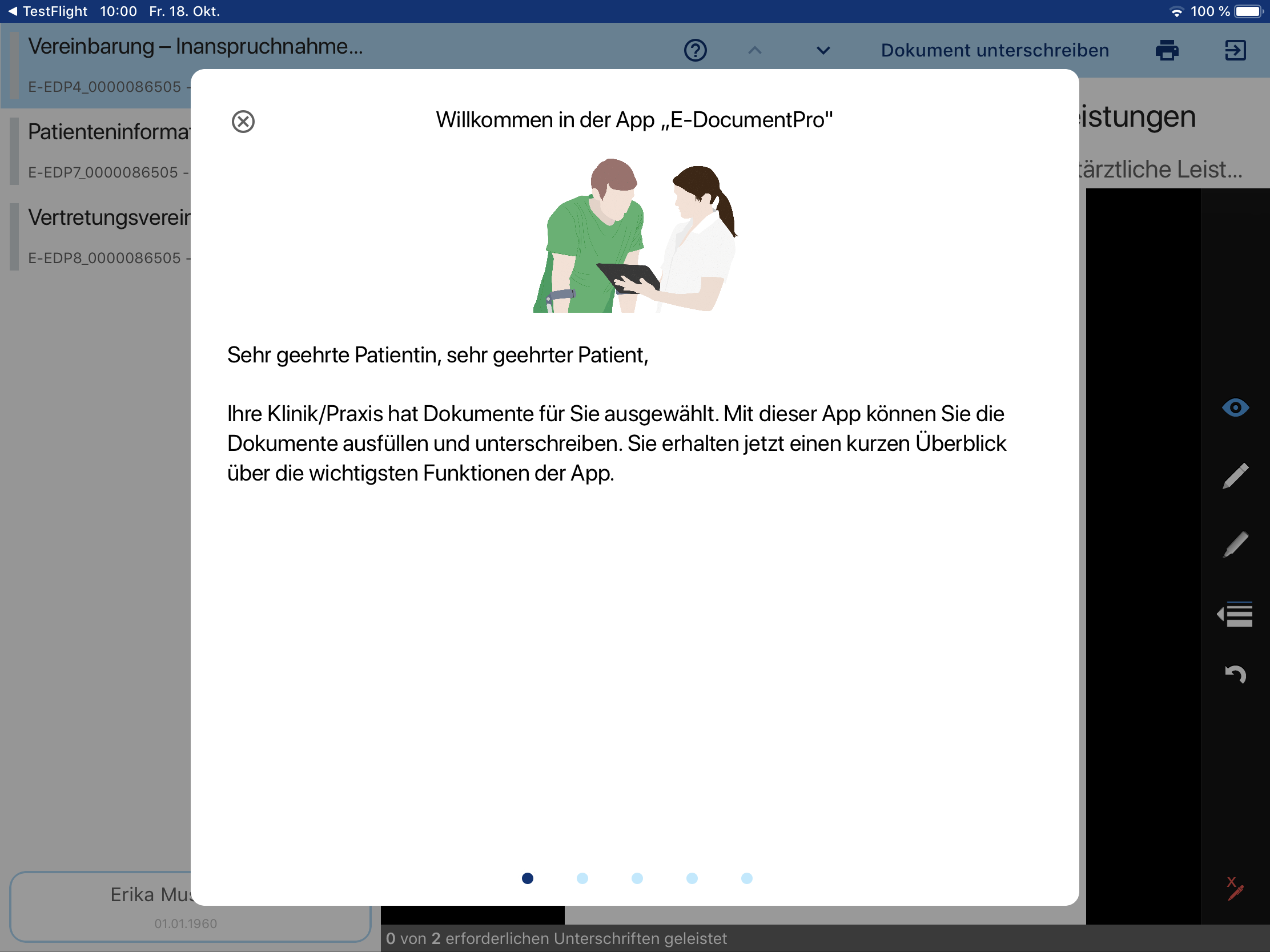Click the E-EDP7_0000086505 document ID text
Viewport: 1270px width, 952px height.
click(x=103, y=172)
